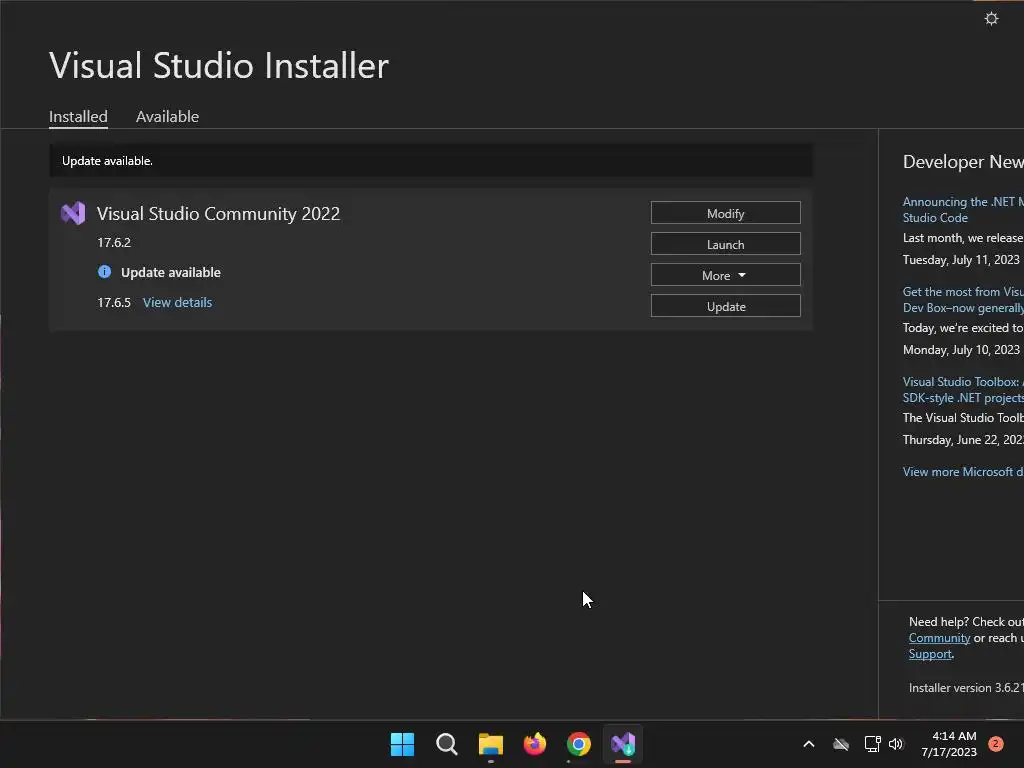Open the clock and date flyout
The height and width of the screenshot is (768, 1024).
click(x=949, y=744)
